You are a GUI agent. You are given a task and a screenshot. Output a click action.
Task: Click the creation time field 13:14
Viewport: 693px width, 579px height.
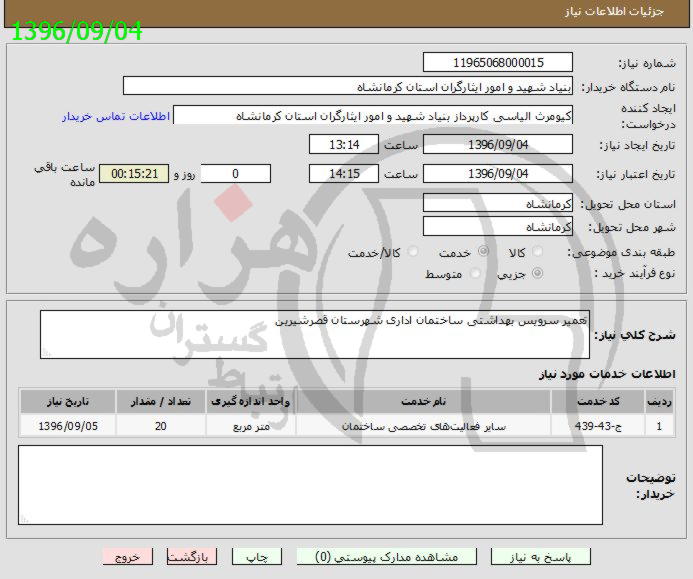(x=344, y=145)
